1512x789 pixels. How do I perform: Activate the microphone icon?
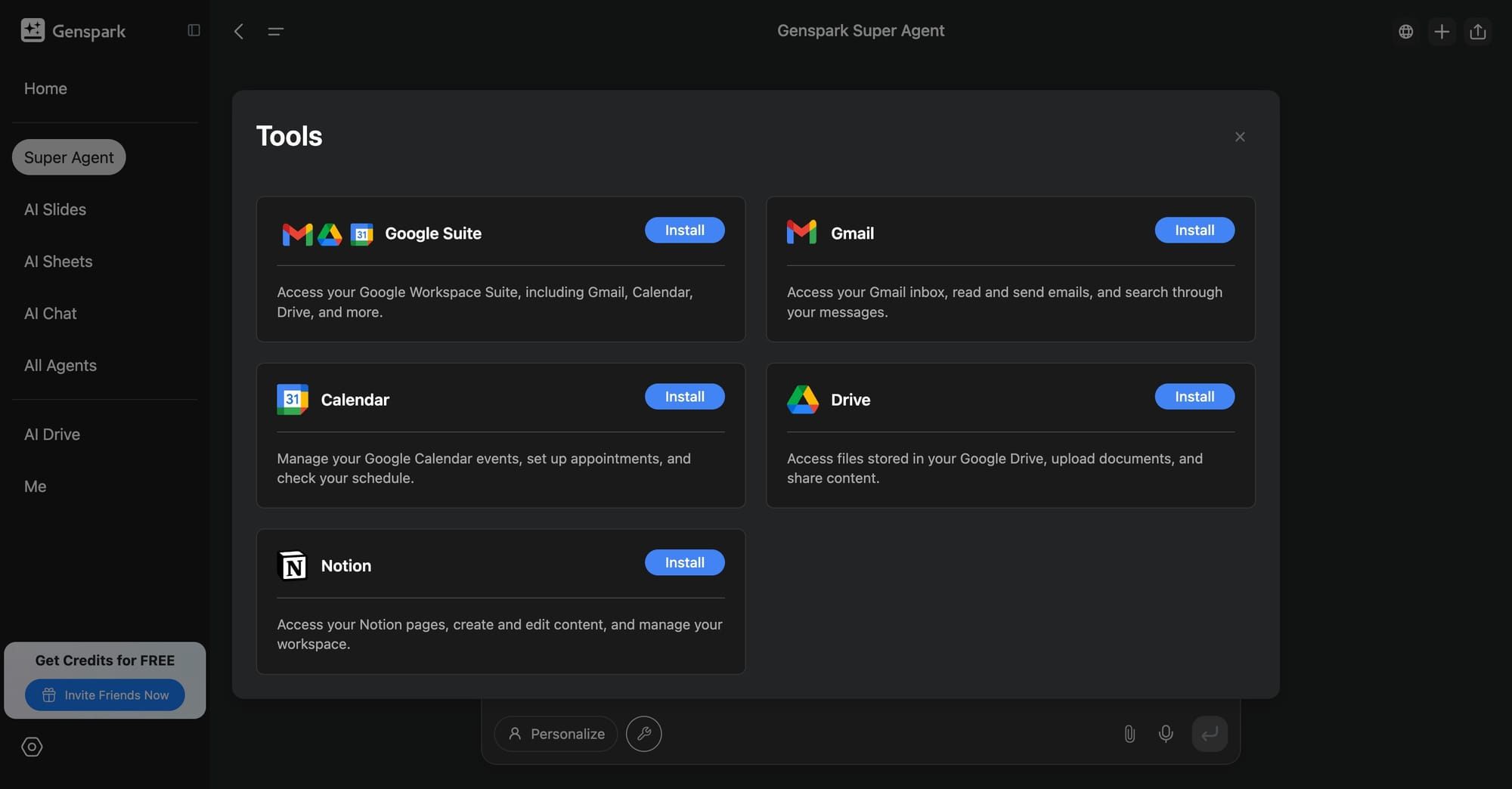1165,733
